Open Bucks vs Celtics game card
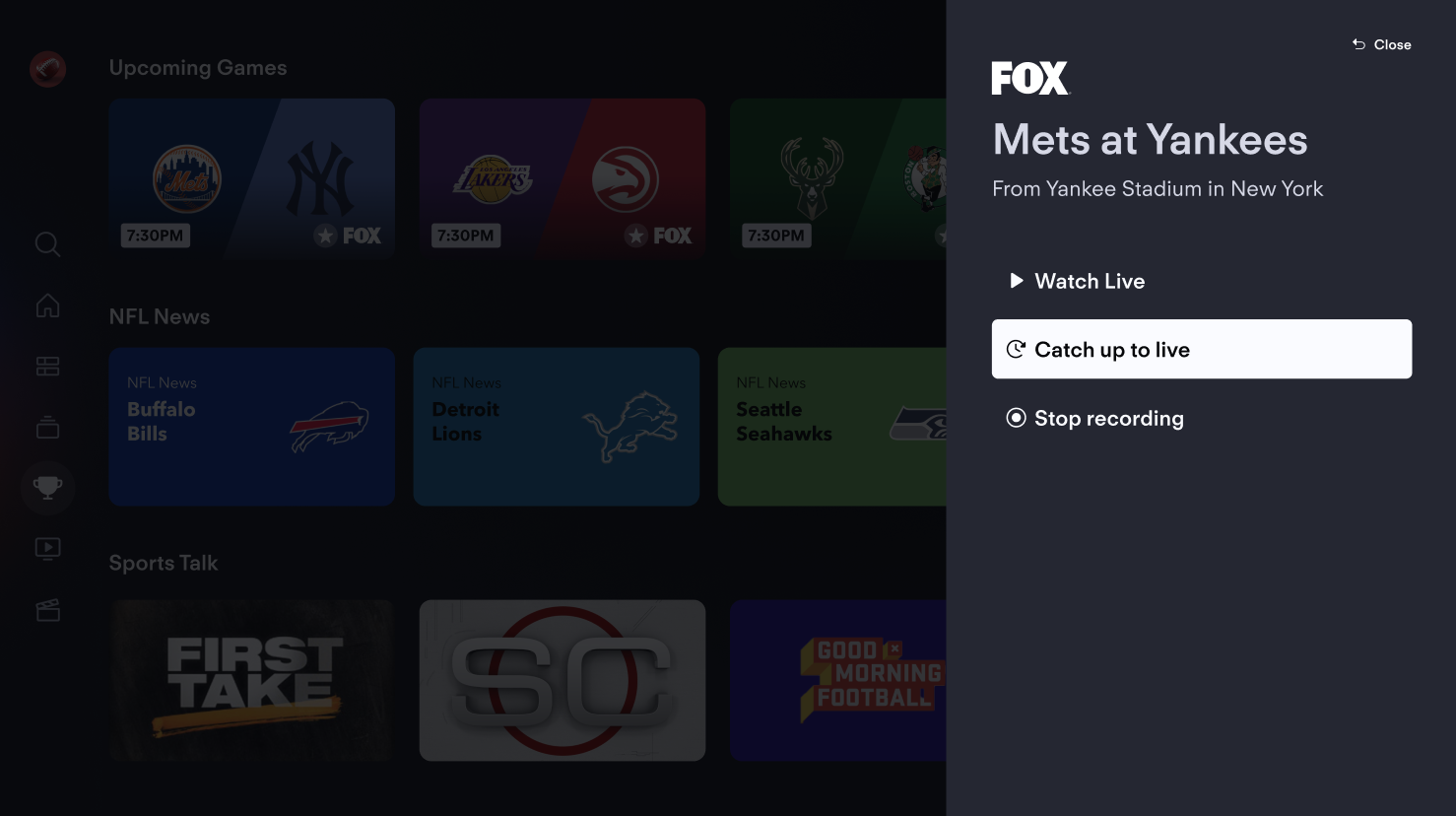 pyautogui.click(x=838, y=178)
